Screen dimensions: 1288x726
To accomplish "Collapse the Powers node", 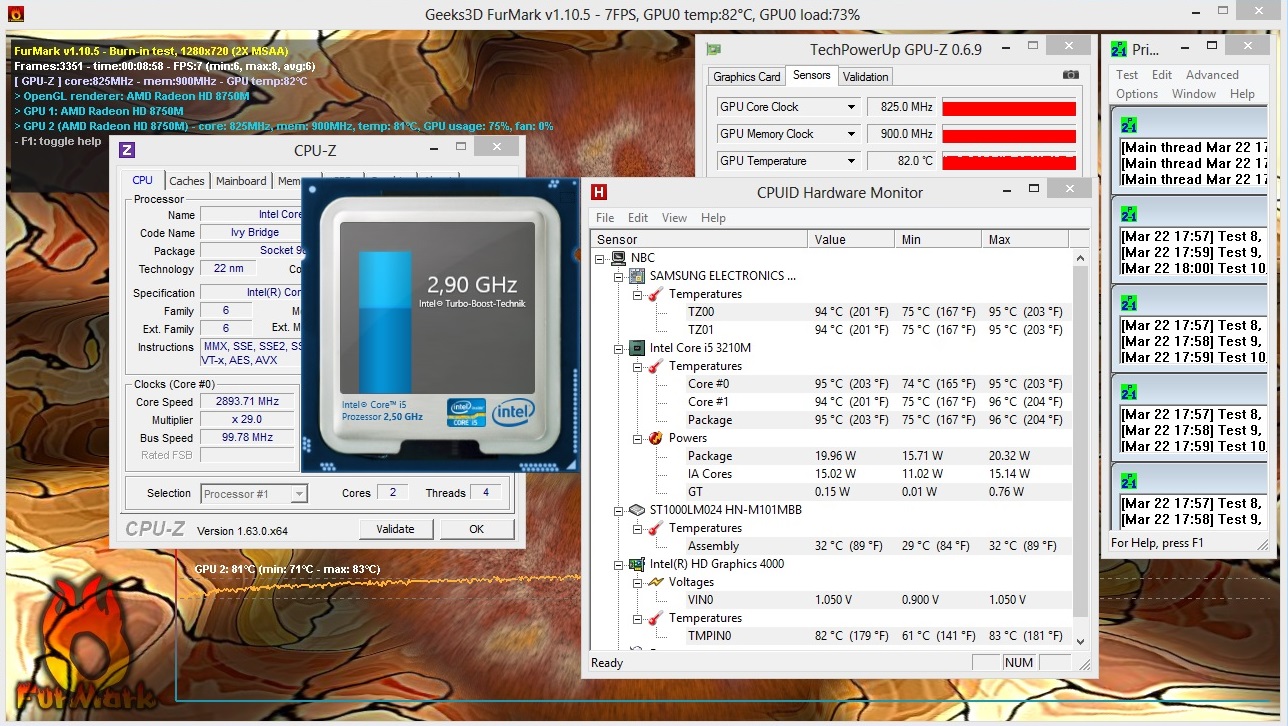I will 637,438.
